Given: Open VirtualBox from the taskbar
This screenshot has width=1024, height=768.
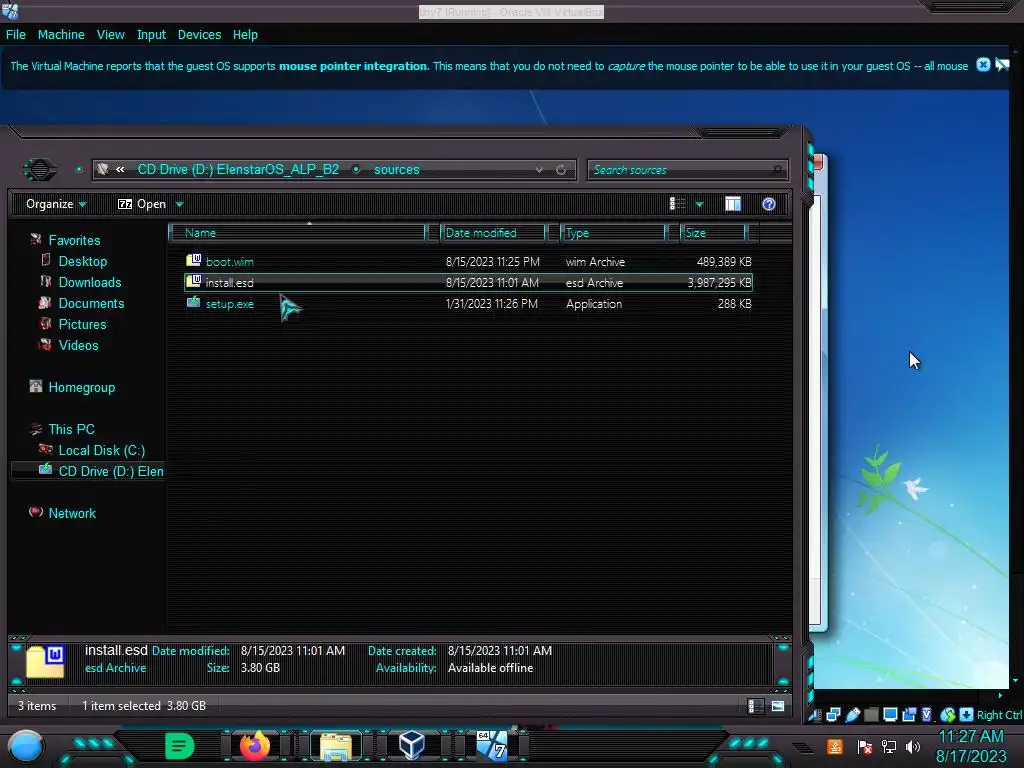Looking at the screenshot, I should click(x=411, y=745).
